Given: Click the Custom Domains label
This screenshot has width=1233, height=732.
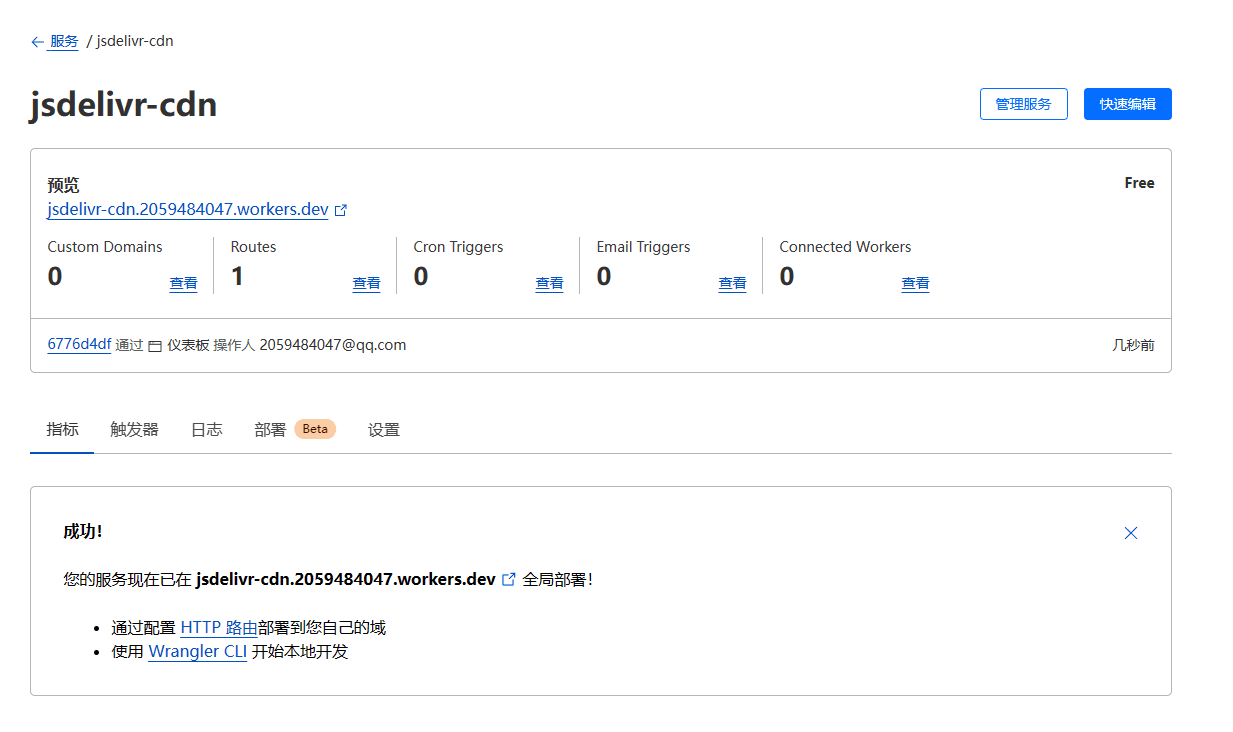Looking at the screenshot, I should tap(105, 247).
